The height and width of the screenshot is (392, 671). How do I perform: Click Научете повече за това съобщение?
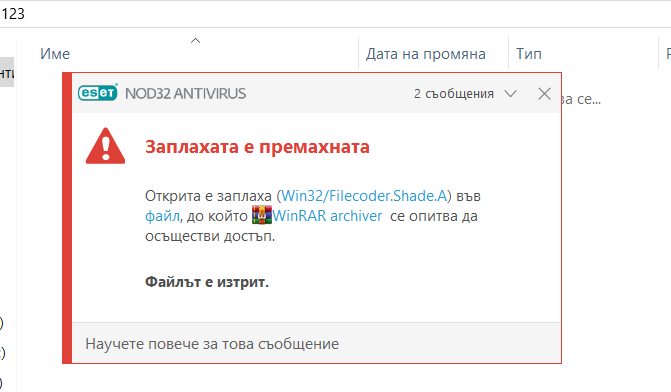[212, 344]
